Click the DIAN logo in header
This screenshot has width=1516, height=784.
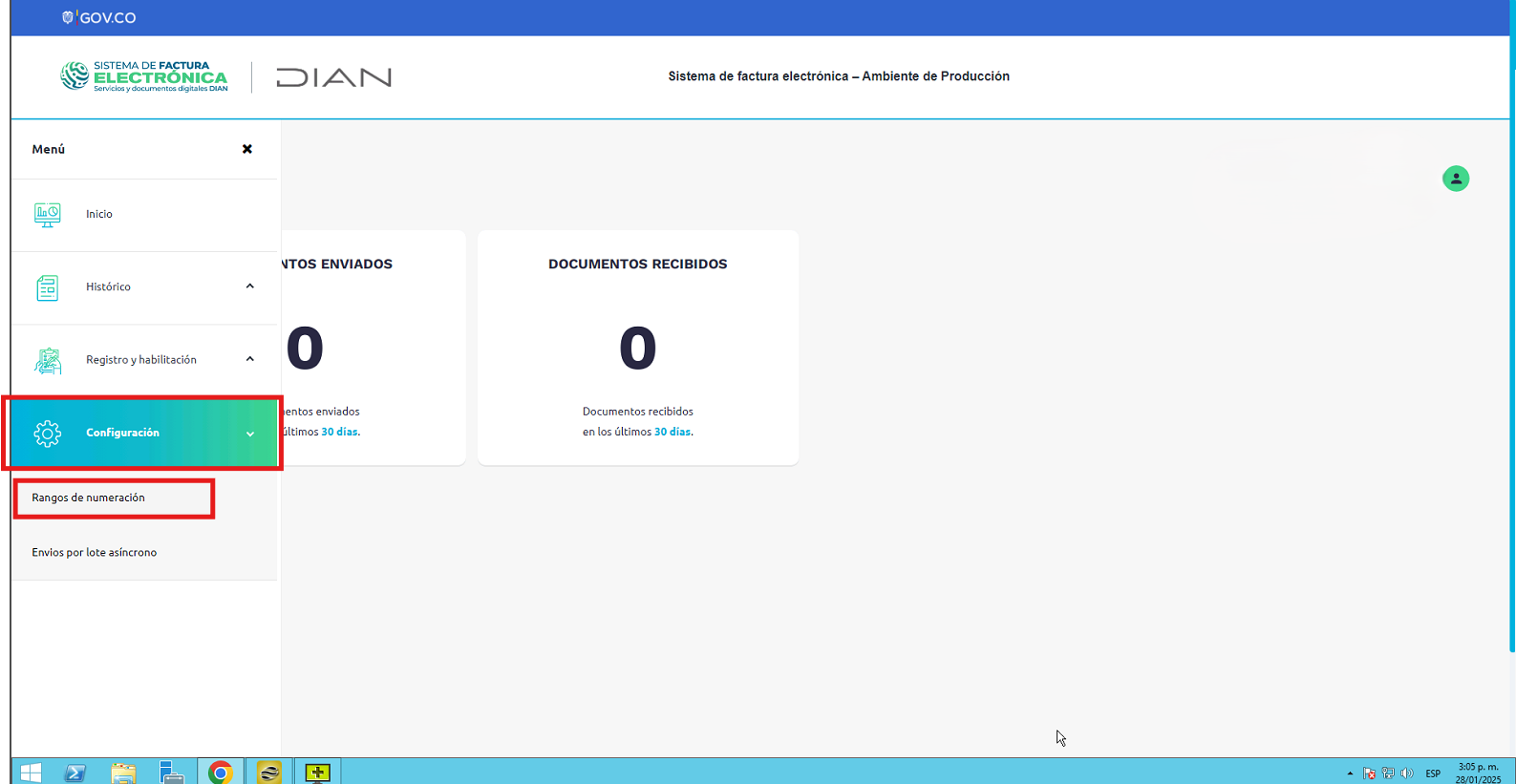pyautogui.click(x=333, y=77)
